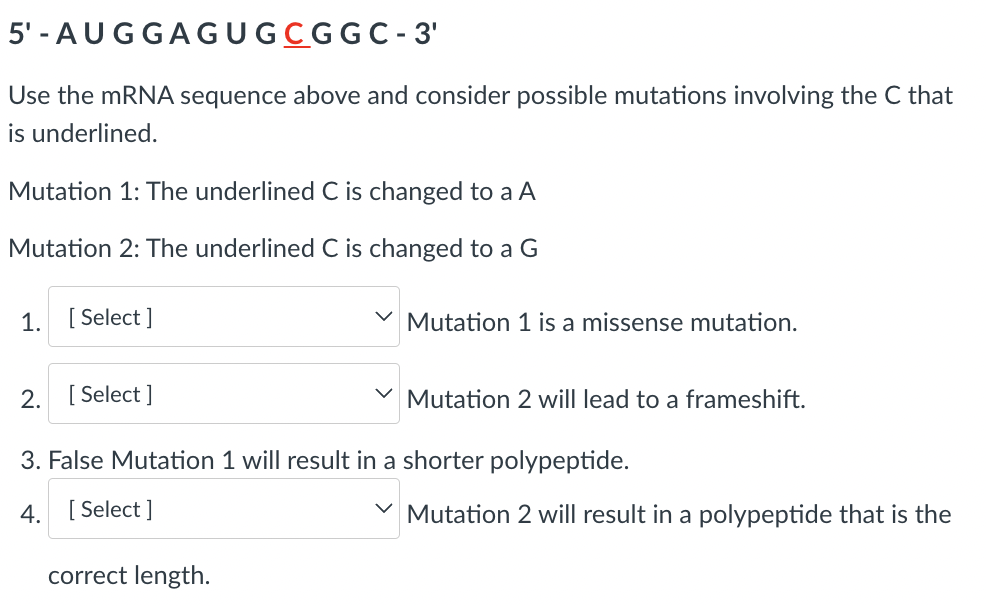Open the dropdown for question 2
The height and width of the screenshot is (606, 986).
(223, 393)
